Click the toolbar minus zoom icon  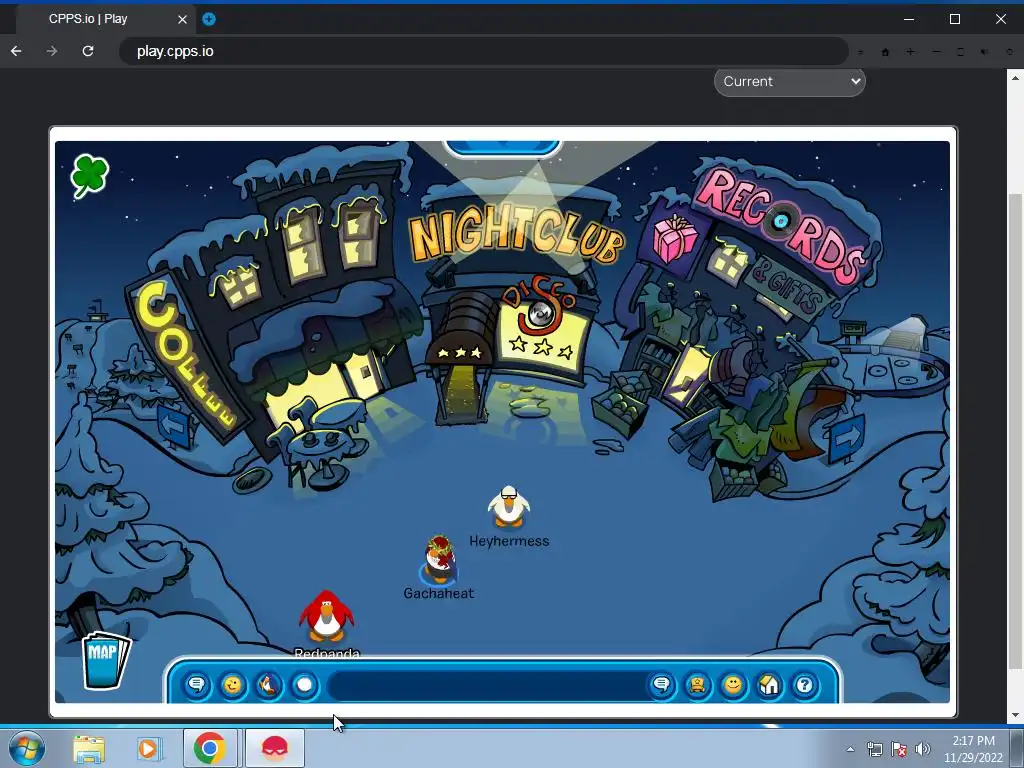[936, 52]
